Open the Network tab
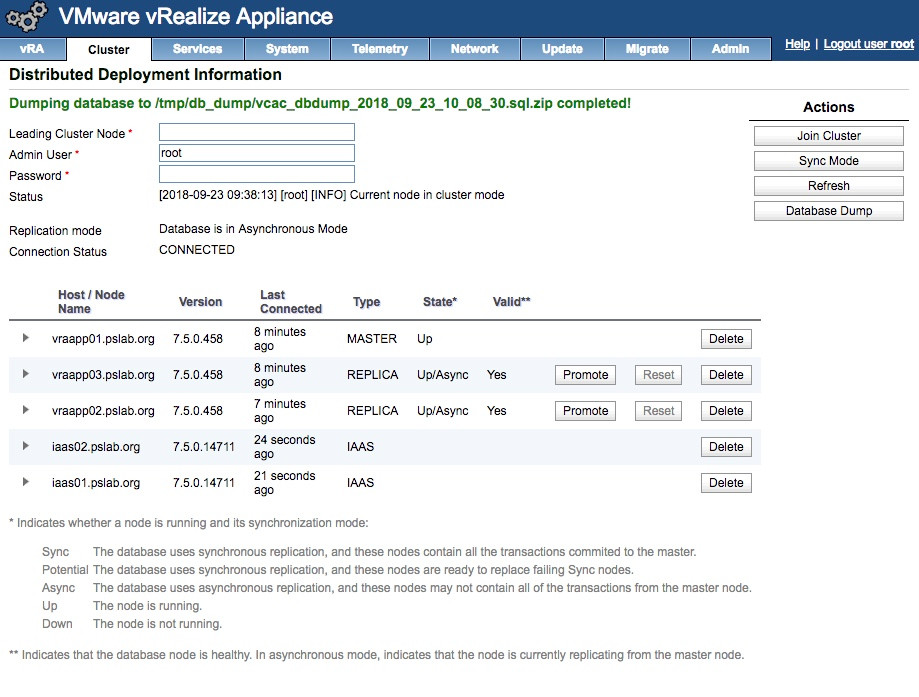919x697 pixels. click(475, 49)
